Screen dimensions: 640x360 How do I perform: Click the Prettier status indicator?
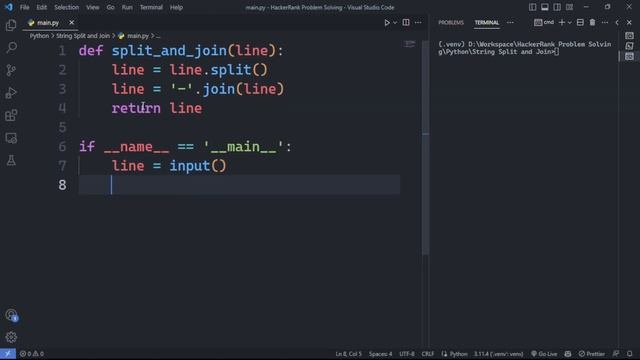[591, 354]
